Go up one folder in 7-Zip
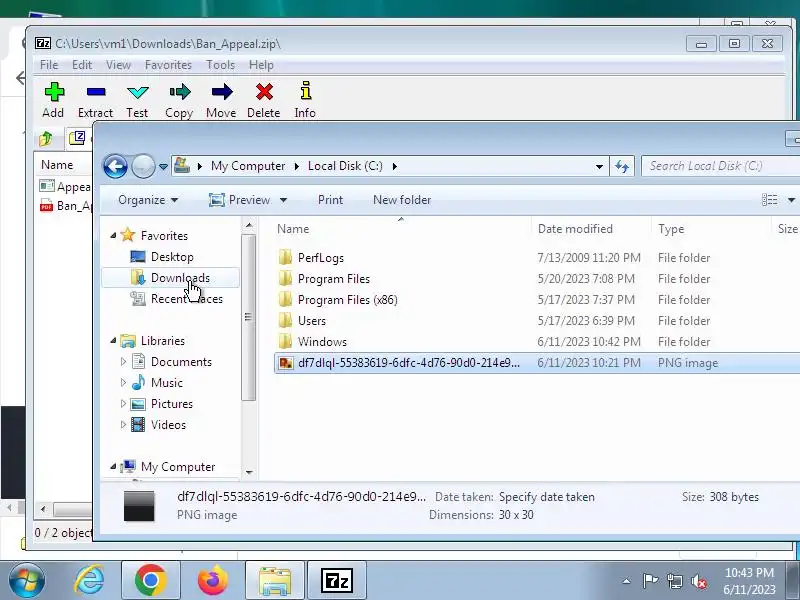 point(46,138)
